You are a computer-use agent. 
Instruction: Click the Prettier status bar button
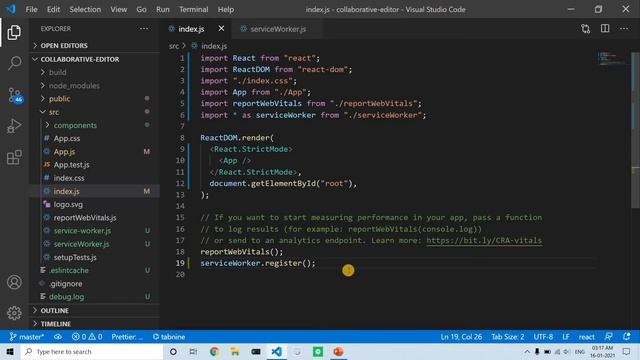[x=127, y=337]
